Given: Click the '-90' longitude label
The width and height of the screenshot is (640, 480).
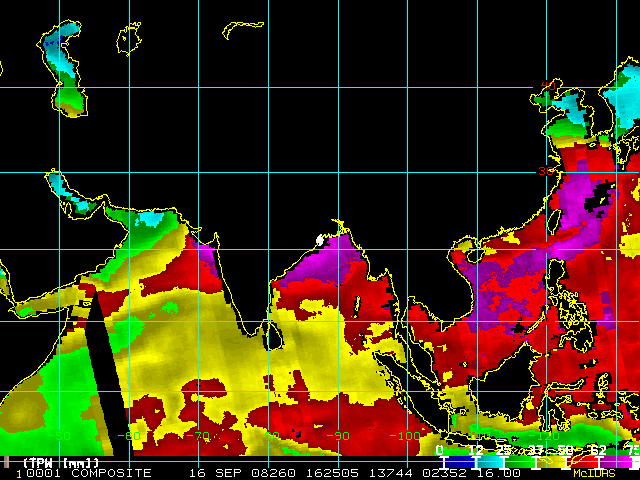Looking at the screenshot, I should (x=338, y=436).
